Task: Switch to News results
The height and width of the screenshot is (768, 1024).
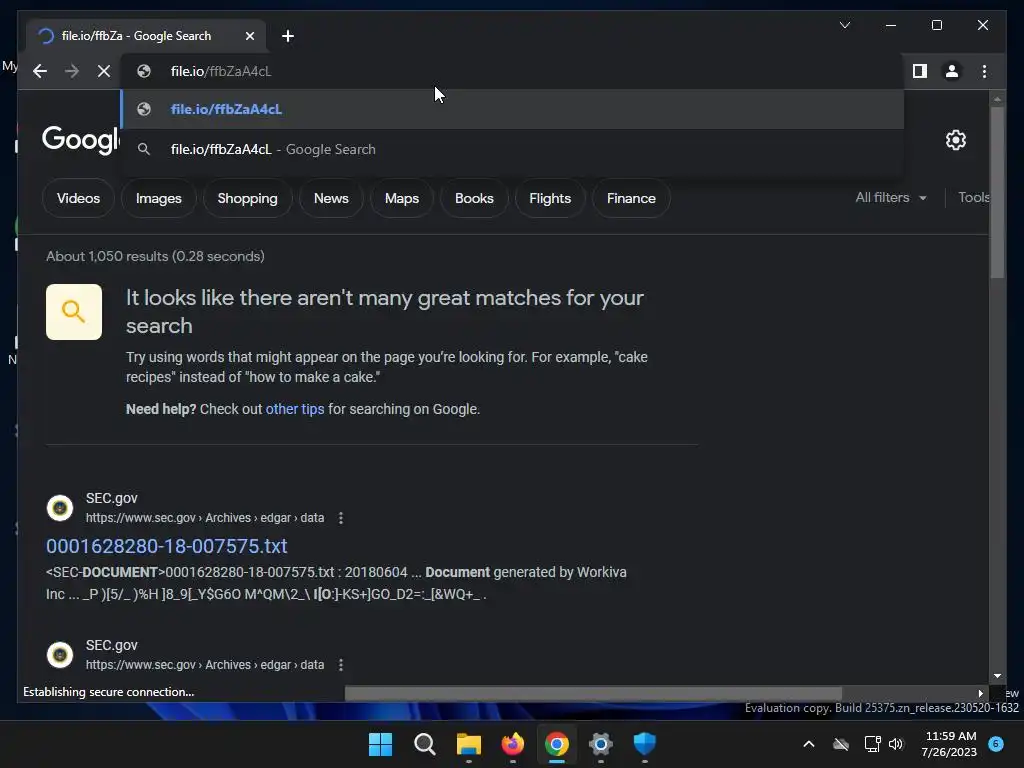Action: point(331,198)
